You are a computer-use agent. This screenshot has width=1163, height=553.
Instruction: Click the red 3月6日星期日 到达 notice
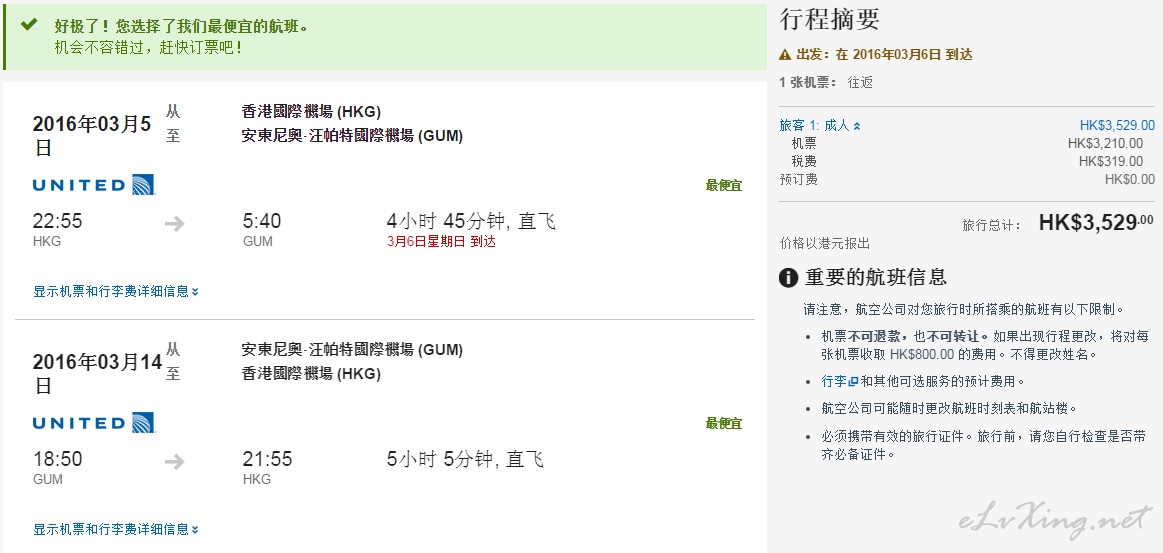[441, 242]
